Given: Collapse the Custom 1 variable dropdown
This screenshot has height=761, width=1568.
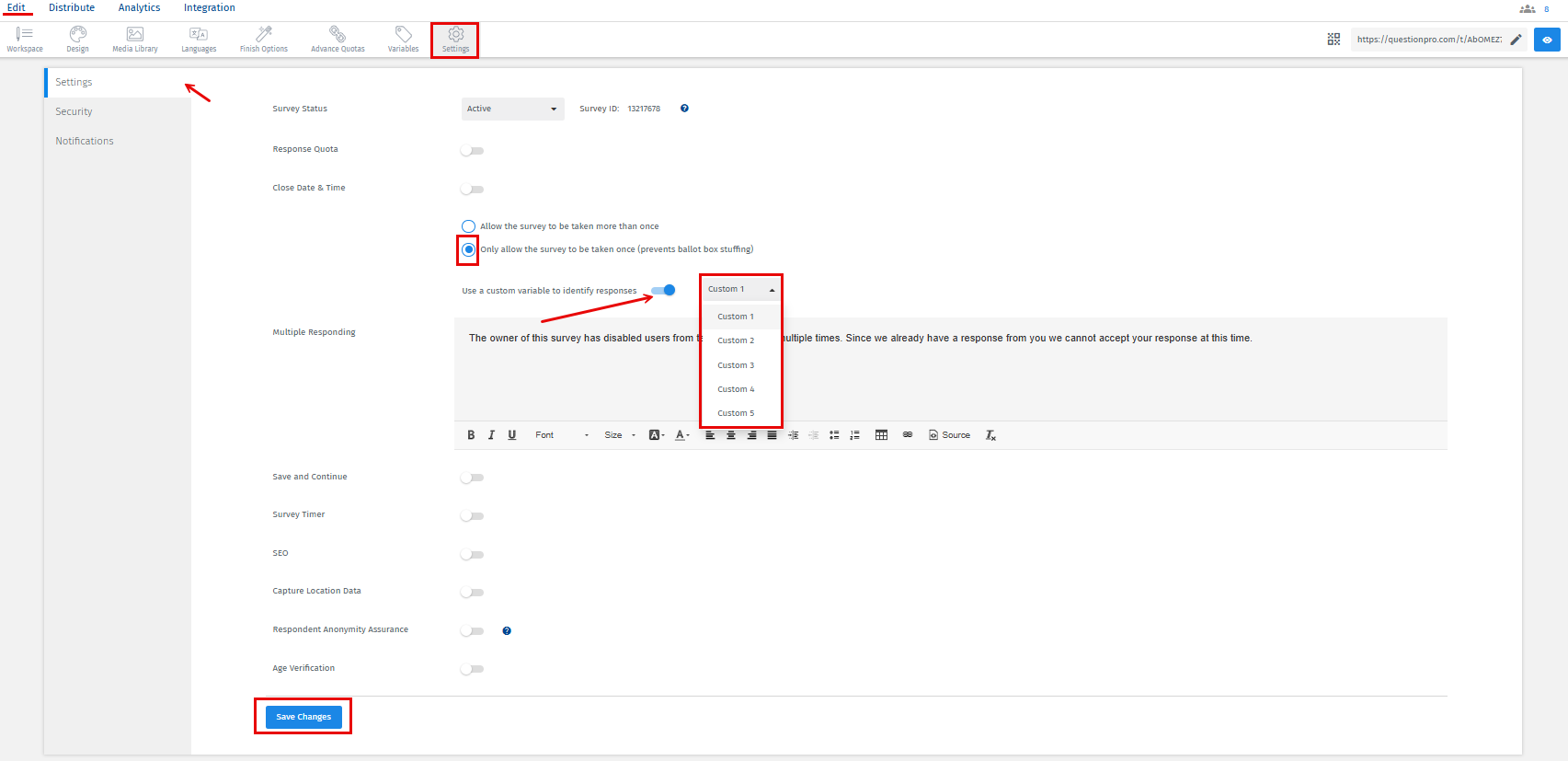Looking at the screenshot, I should coord(741,289).
